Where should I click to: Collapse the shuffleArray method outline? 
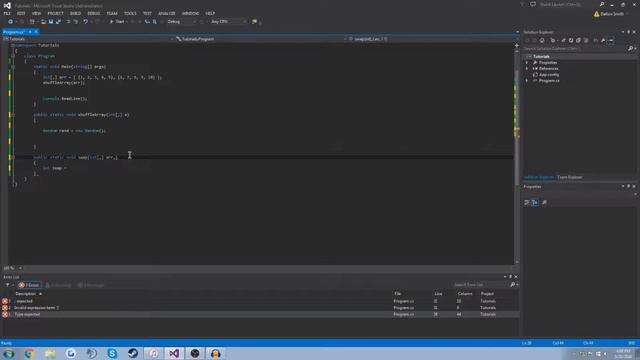13,115
